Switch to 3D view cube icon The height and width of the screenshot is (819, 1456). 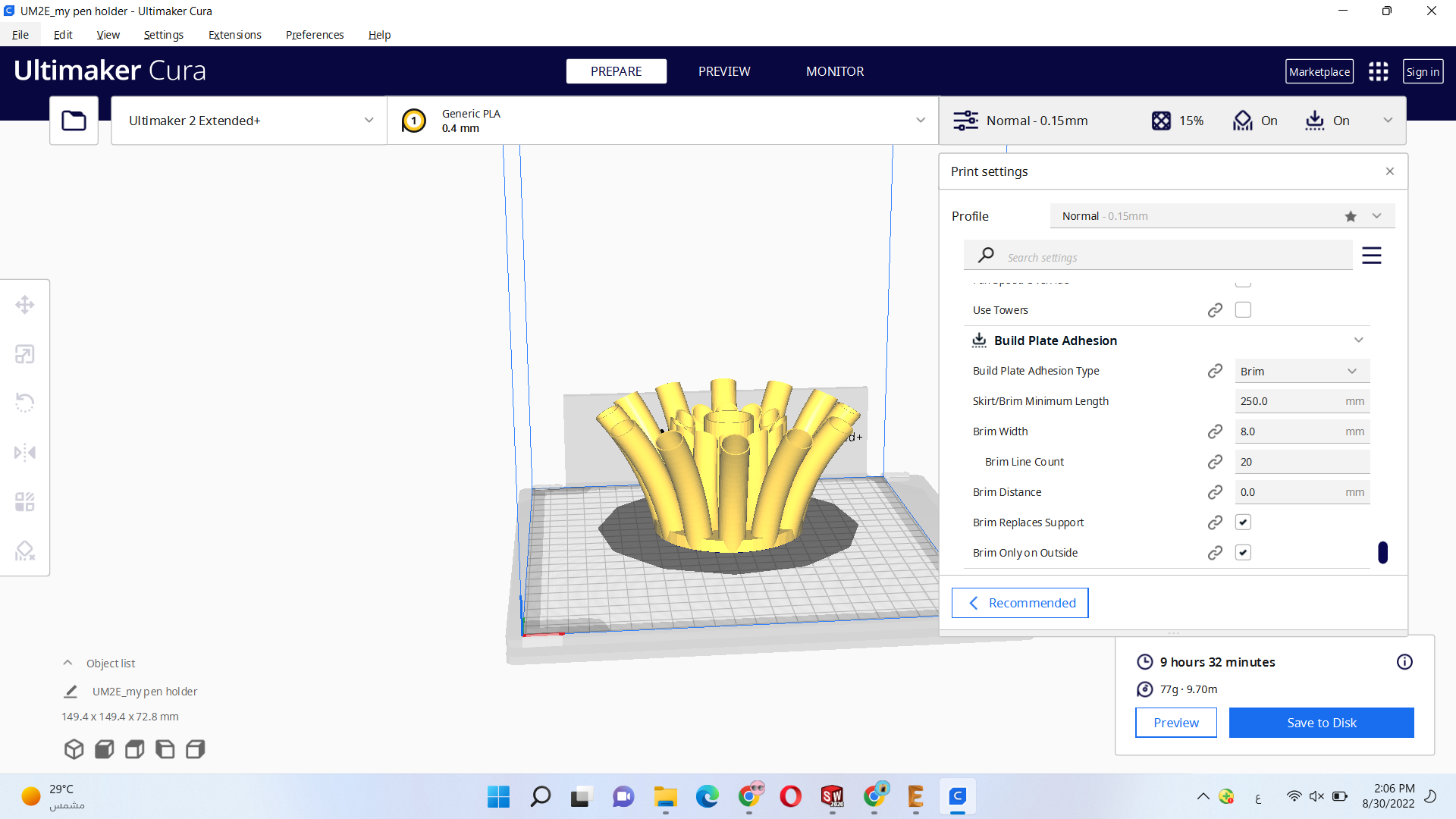click(74, 749)
